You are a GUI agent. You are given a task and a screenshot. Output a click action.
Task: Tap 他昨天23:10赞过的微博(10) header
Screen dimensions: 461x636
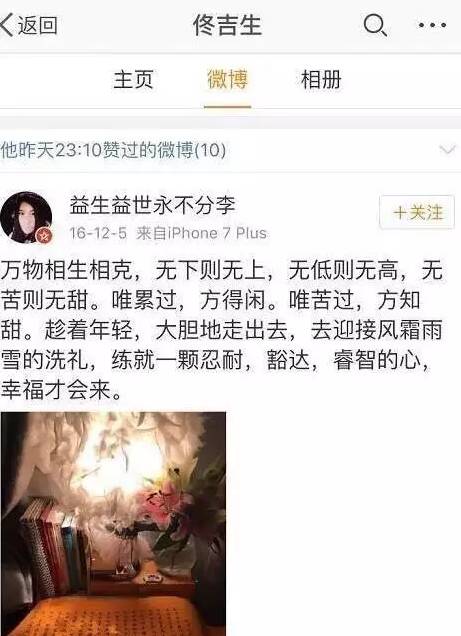113,150
